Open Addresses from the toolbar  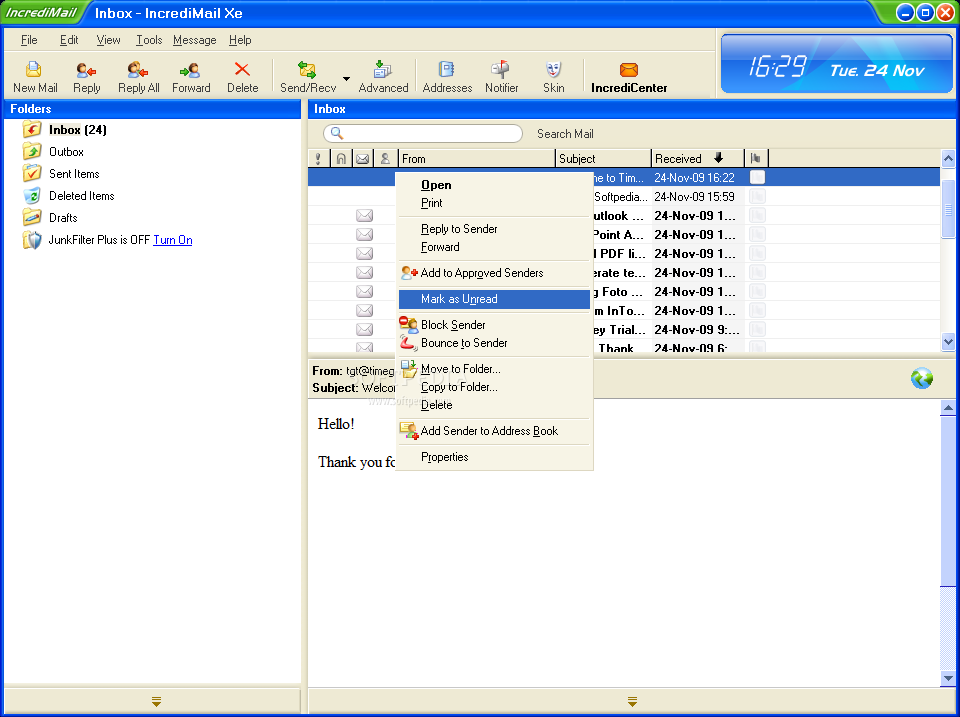coord(447,70)
